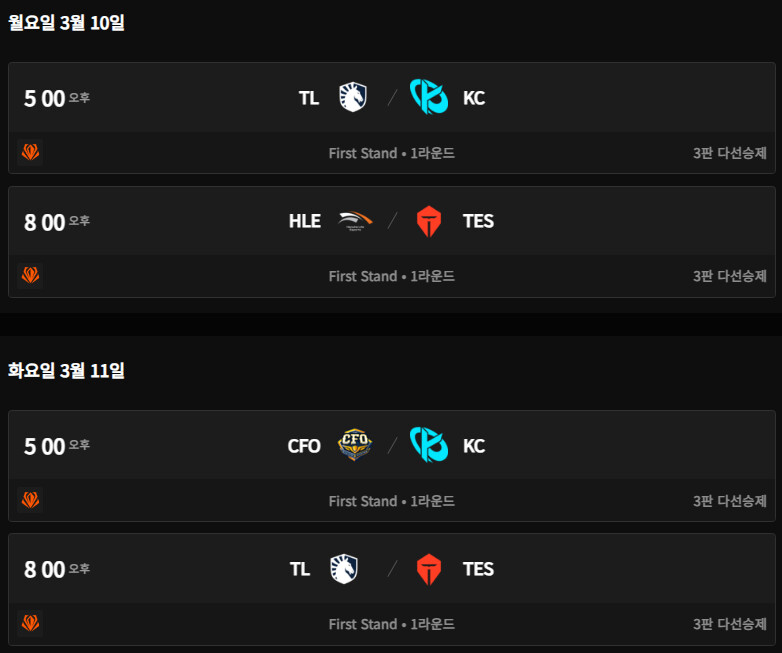Click First Stand league icon under CFO vs KC
782x653 pixels.
click(x=31, y=500)
